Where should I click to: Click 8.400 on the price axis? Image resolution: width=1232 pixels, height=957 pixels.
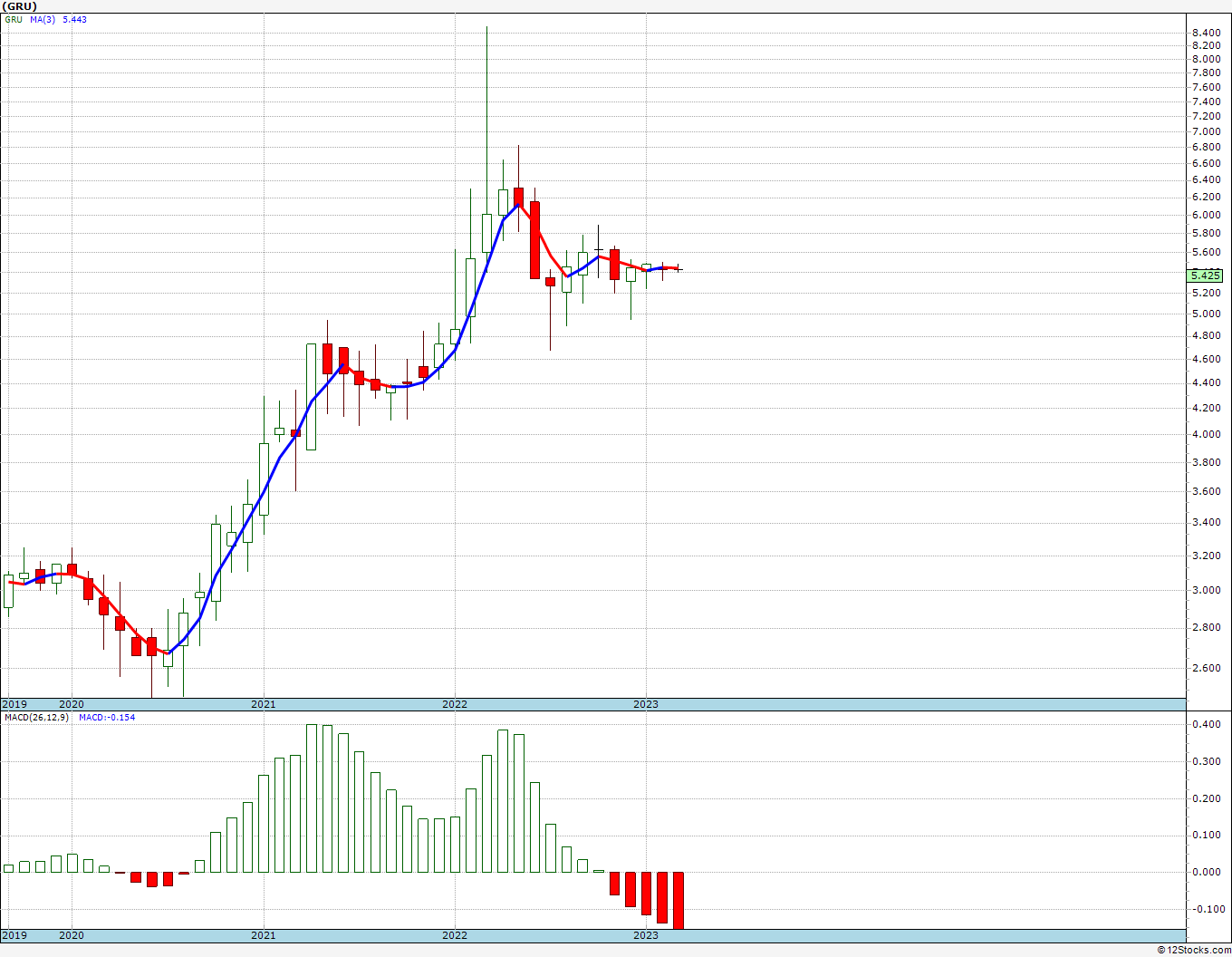1206,33
